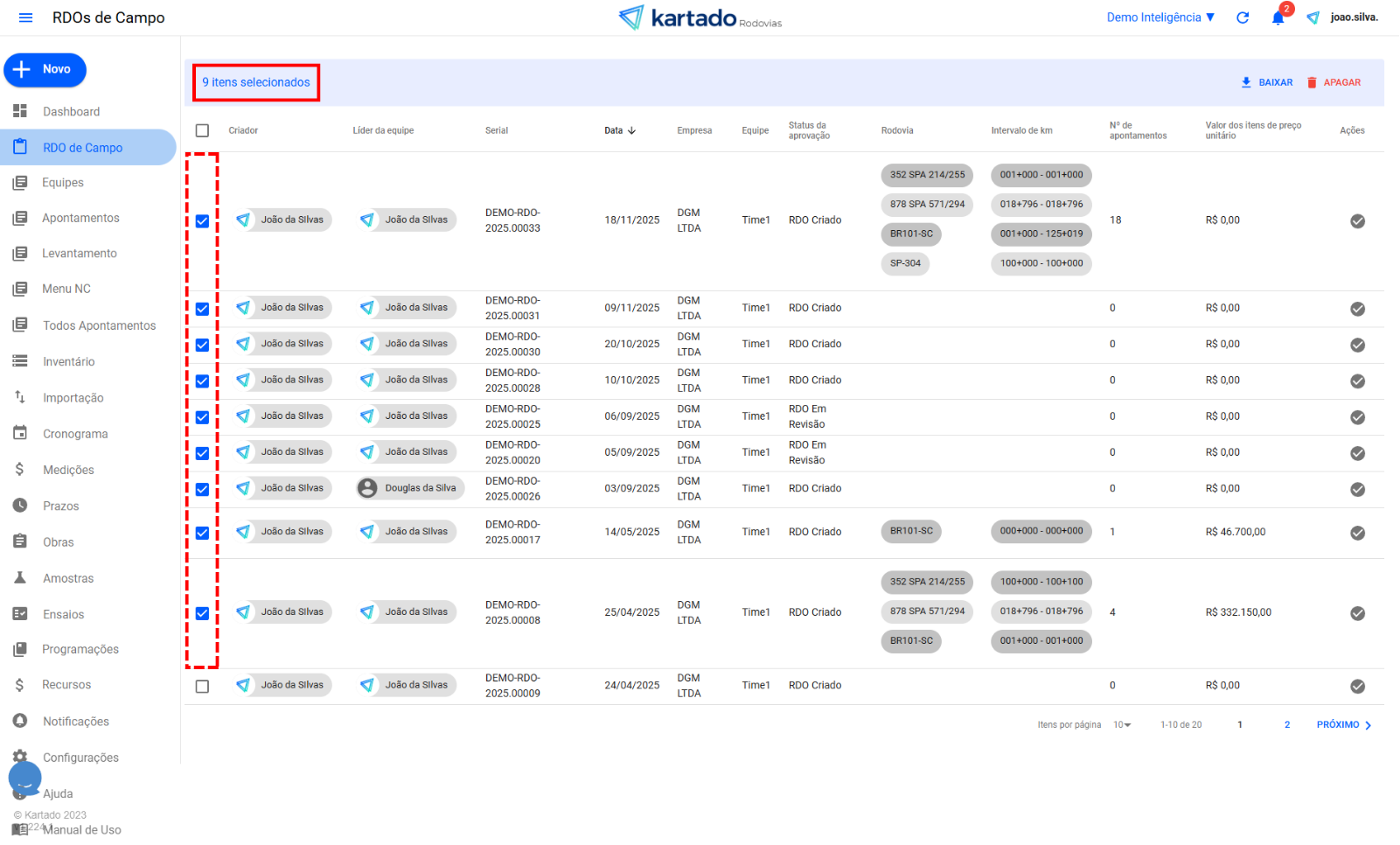The width and height of the screenshot is (1400, 845).
Task: Click the BAIXAR download button
Action: coord(1266,82)
